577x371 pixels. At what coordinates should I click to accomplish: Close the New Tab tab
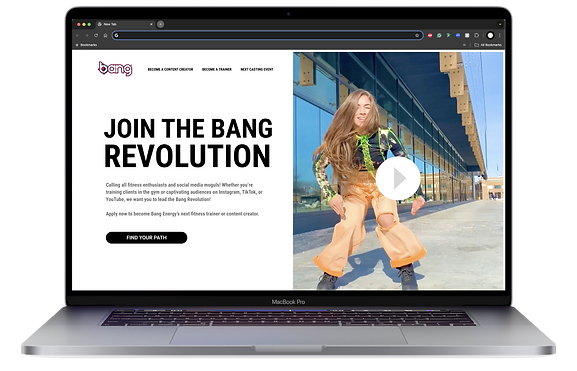click(x=151, y=24)
